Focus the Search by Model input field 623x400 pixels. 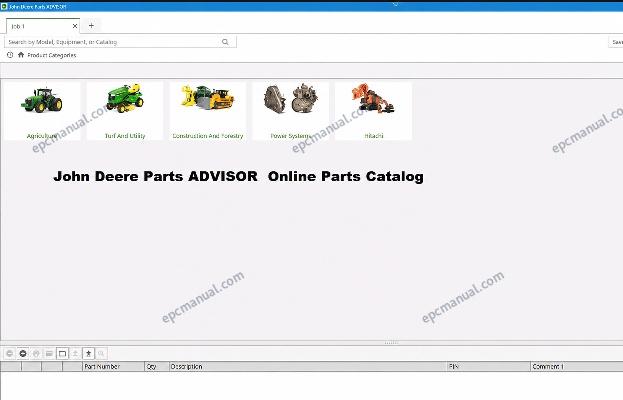pos(113,42)
